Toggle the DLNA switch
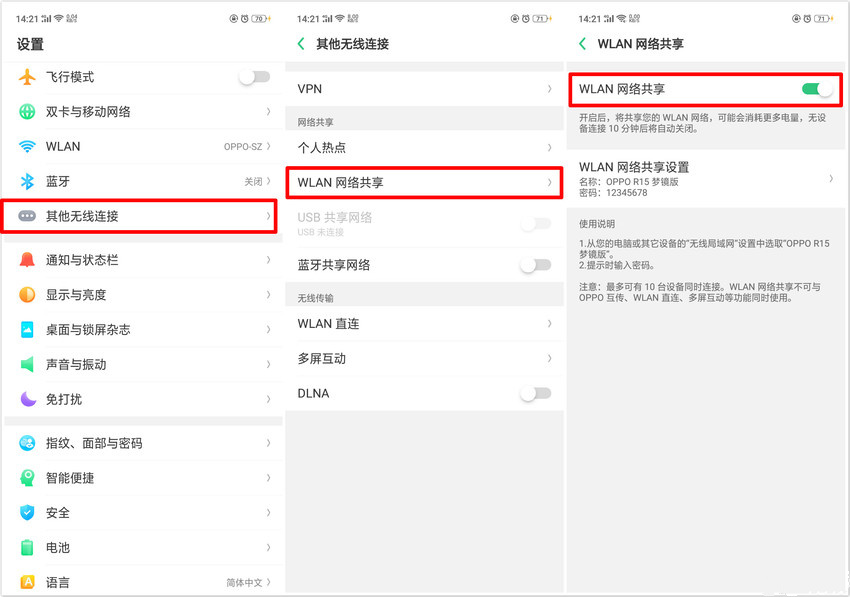This screenshot has height=597, width=850. pyautogui.click(x=535, y=393)
